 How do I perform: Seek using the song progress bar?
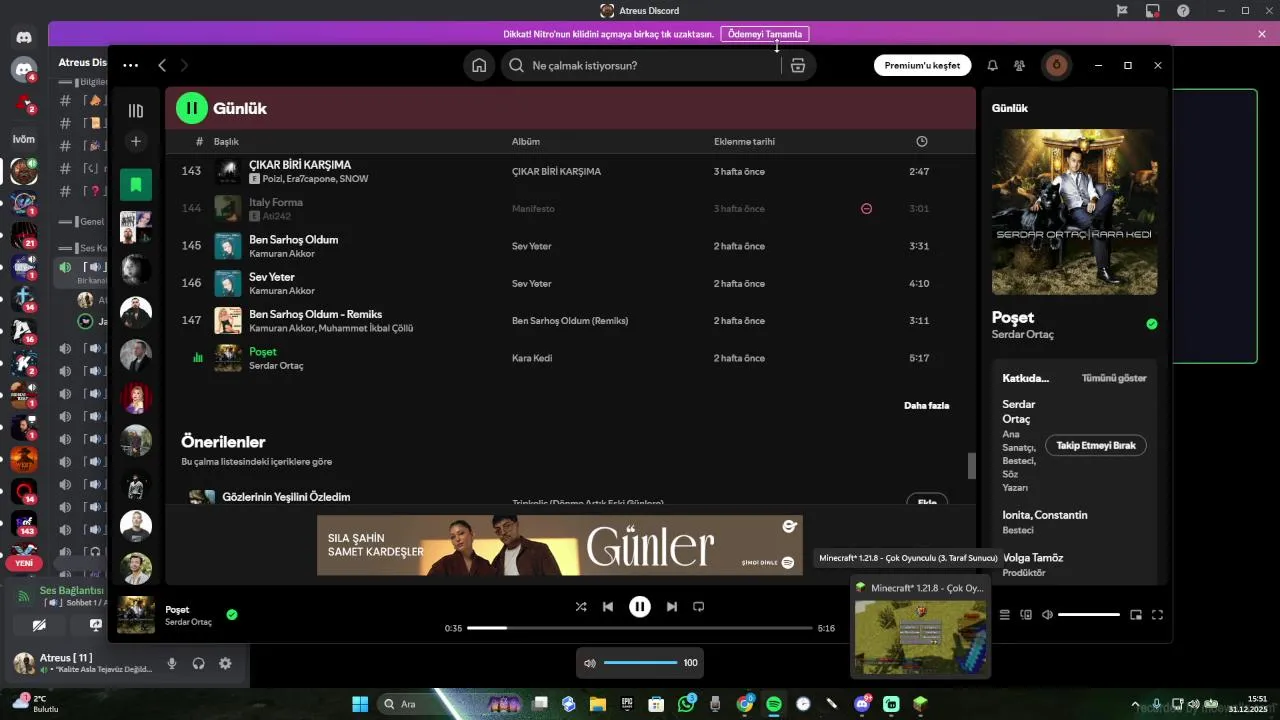click(x=640, y=628)
